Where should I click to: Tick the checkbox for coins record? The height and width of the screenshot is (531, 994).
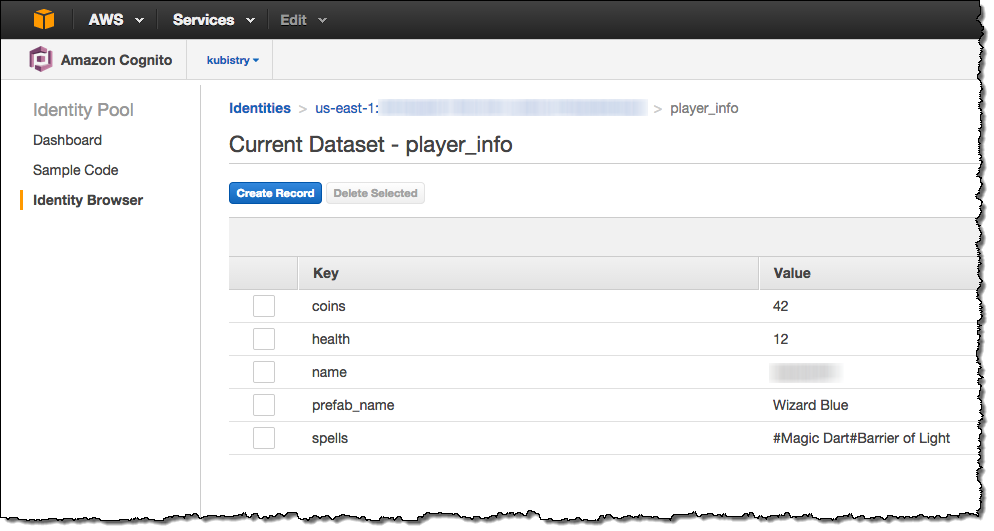(x=264, y=306)
